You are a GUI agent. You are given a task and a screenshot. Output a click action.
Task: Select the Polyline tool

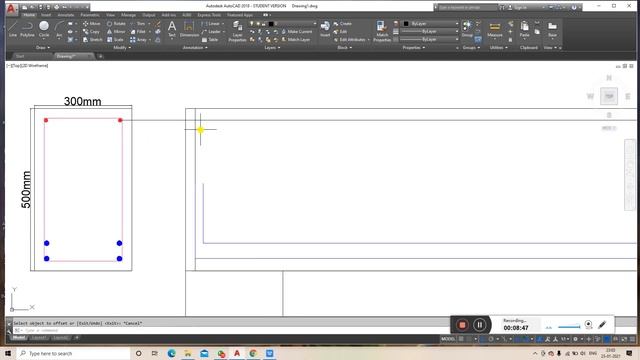(x=27, y=29)
